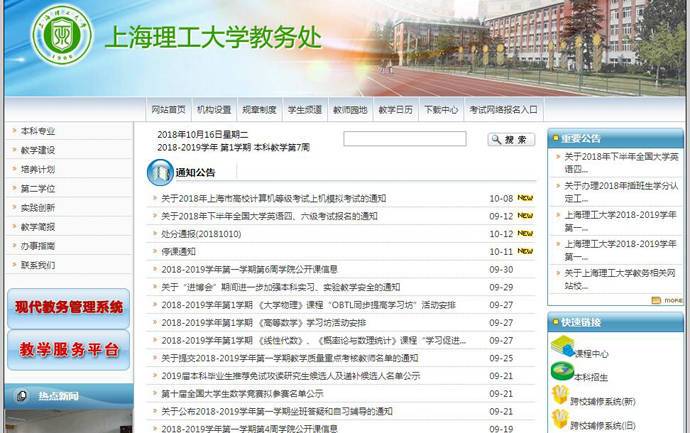This screenshot has height=433, width=690.
Task: Click the university logo emblem
Action: pos(61,41)
